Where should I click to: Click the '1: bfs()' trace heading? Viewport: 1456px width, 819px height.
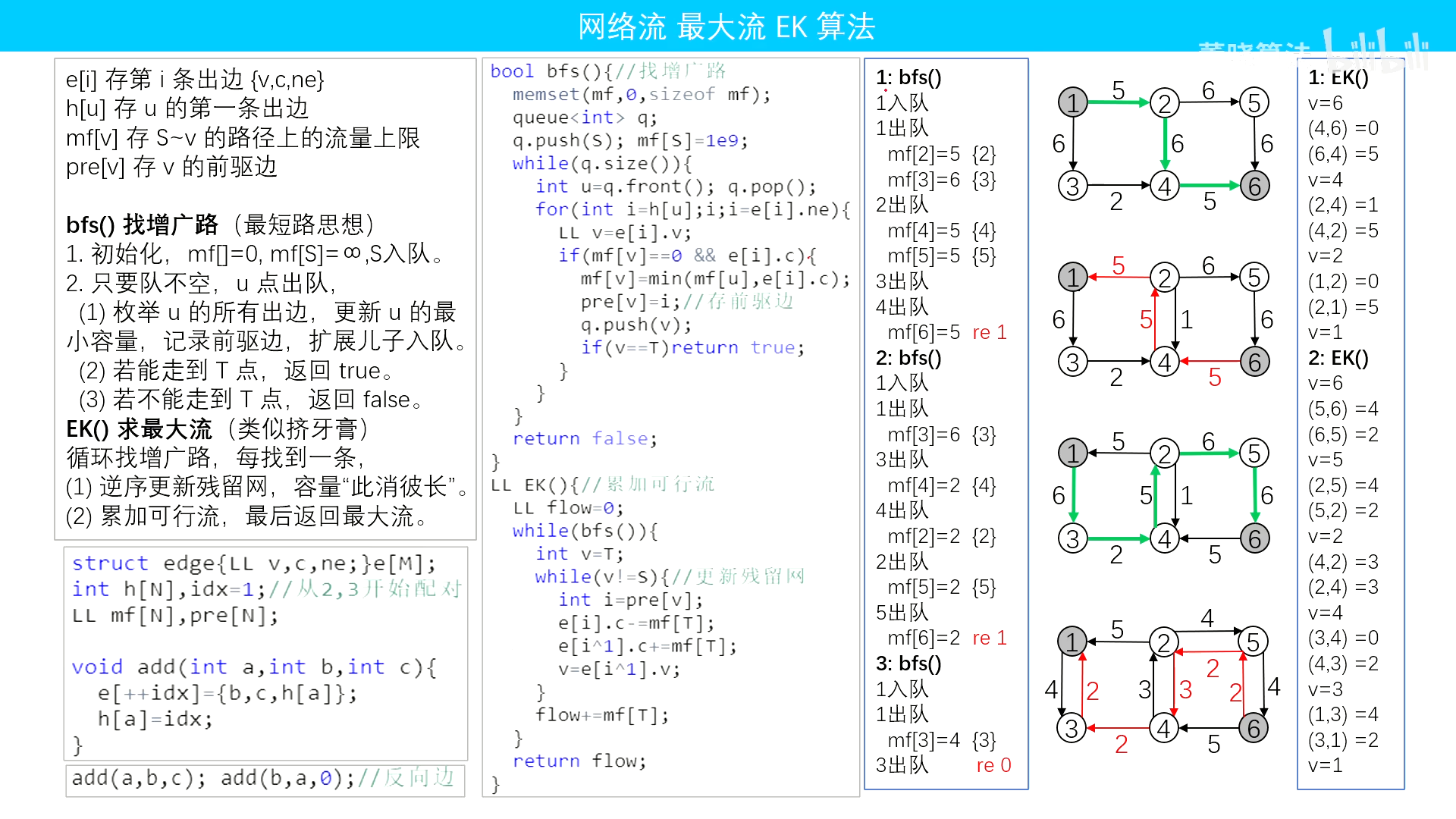[908, 77]
